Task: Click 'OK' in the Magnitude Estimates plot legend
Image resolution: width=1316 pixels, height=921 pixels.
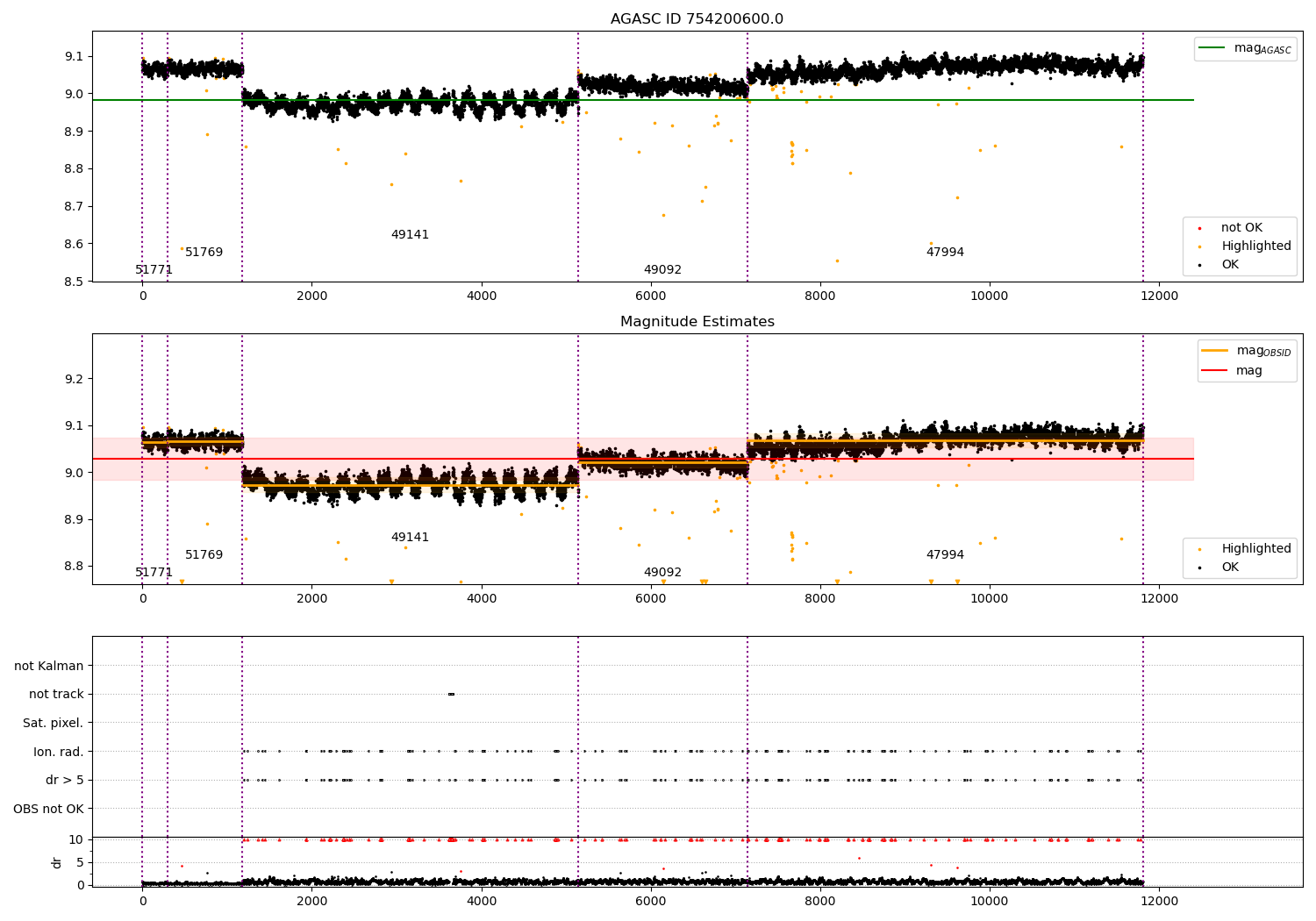Action: click(1230, 568)
